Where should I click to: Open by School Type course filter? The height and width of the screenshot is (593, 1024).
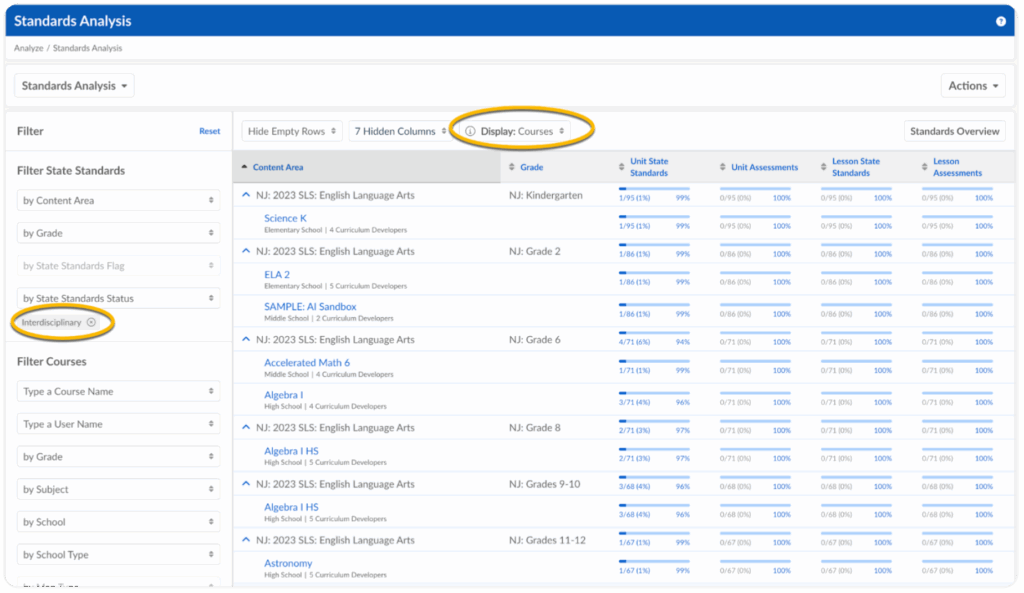pos(118,554)
